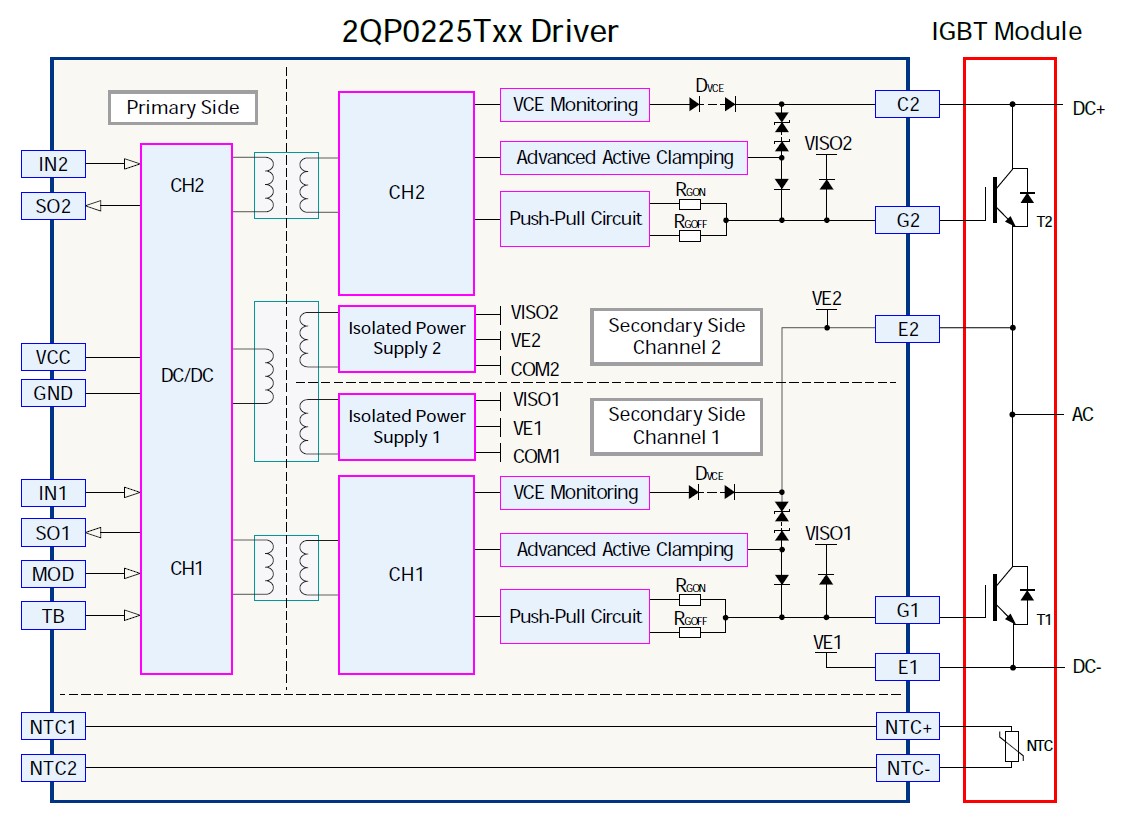Click the RGOFF resistor feeding the G2 line

pyautogui.click(x=690, y=238)
